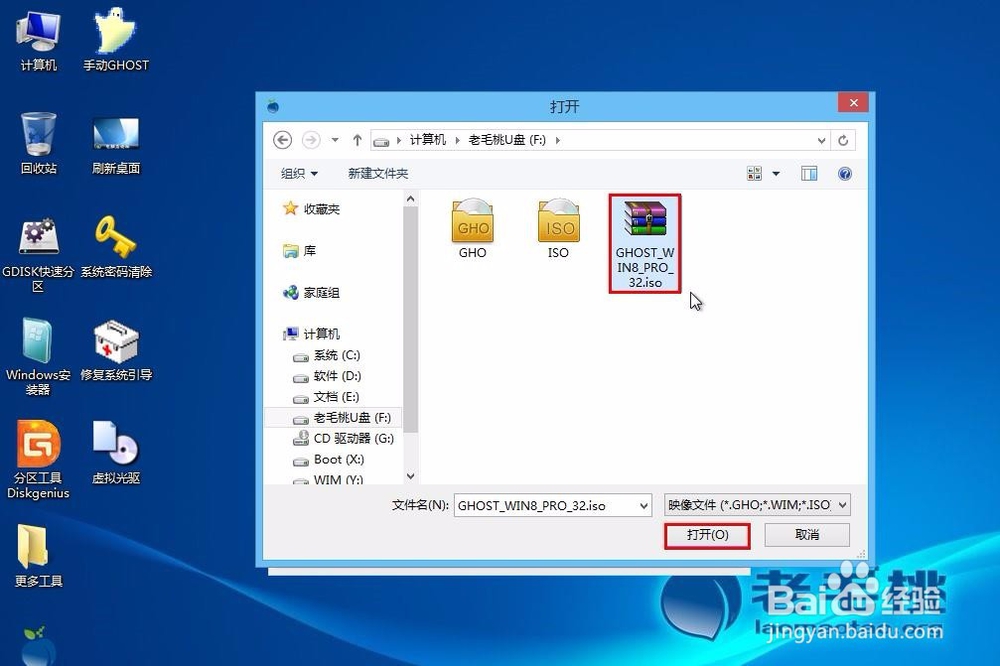Expand the 文件名 filename combo dropdown
The height and width of the screenshot is (666, 1000).
tap(643, 506)
